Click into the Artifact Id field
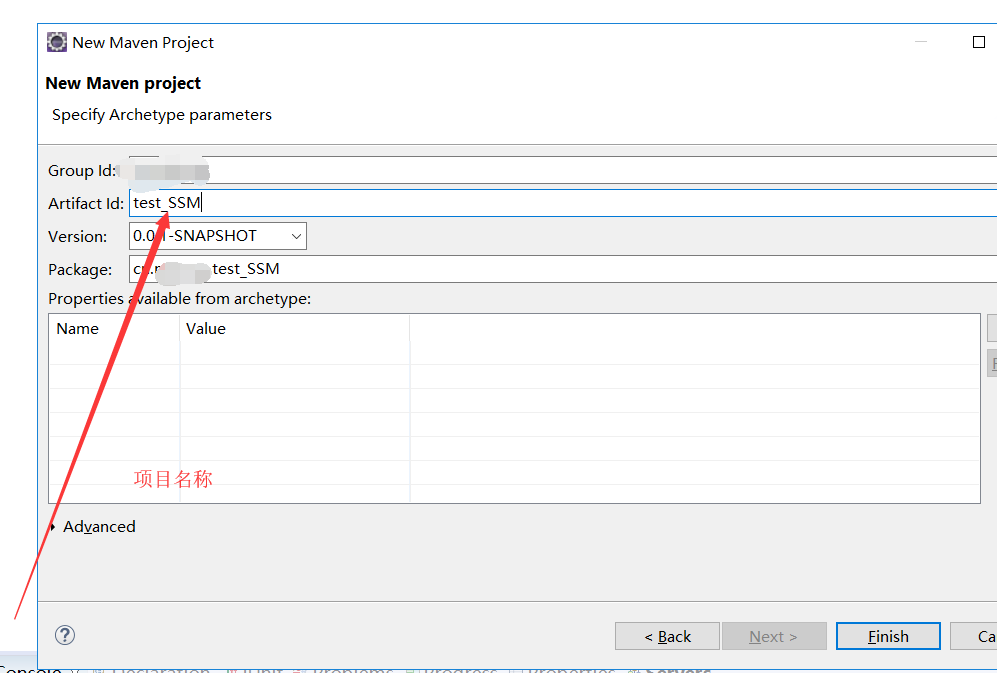Image resolution: width=997 pixels, height=673 pixels. 563,203
